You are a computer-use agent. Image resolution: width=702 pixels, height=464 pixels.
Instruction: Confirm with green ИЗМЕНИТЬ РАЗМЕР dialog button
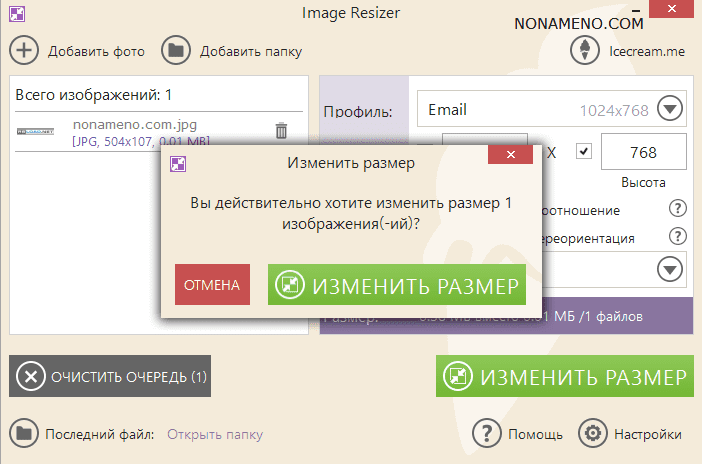[397, 285]
